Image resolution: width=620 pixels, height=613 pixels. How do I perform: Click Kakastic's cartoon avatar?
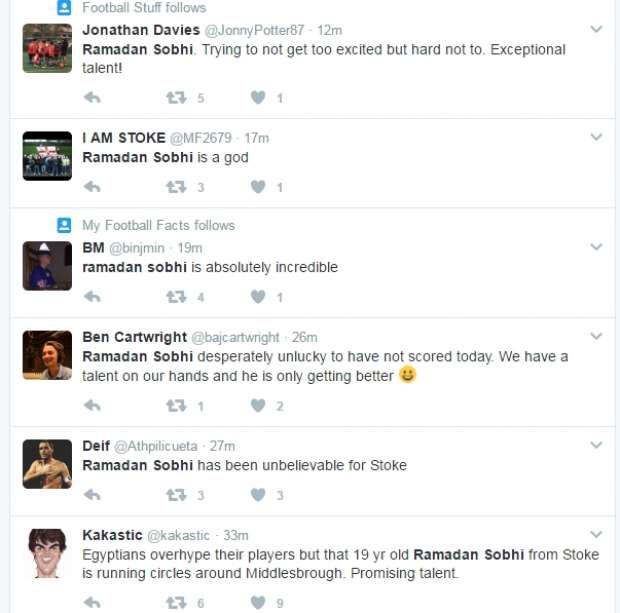[x=47, y=553]
